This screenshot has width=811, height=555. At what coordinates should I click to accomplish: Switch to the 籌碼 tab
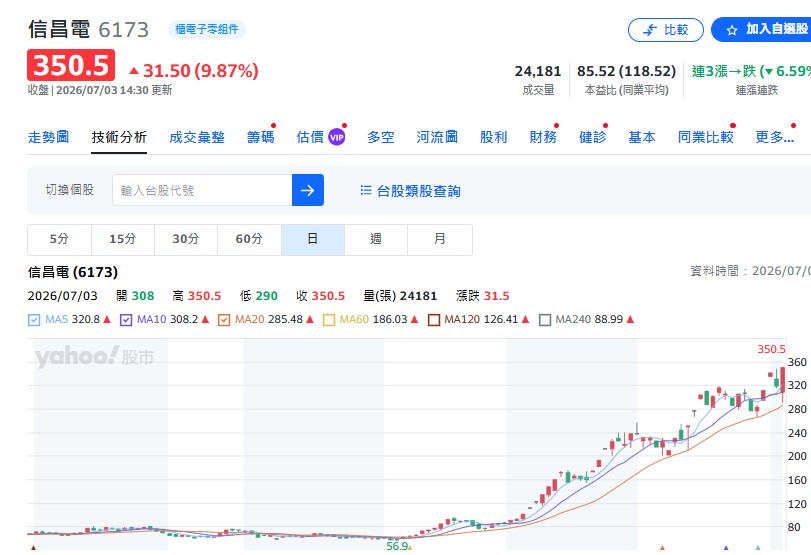coord(260,137)
